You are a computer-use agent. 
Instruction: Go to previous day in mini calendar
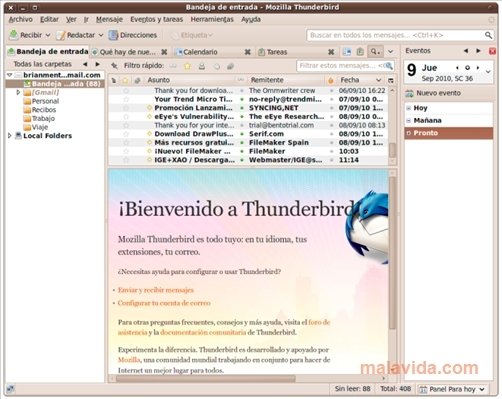[457, 68]
